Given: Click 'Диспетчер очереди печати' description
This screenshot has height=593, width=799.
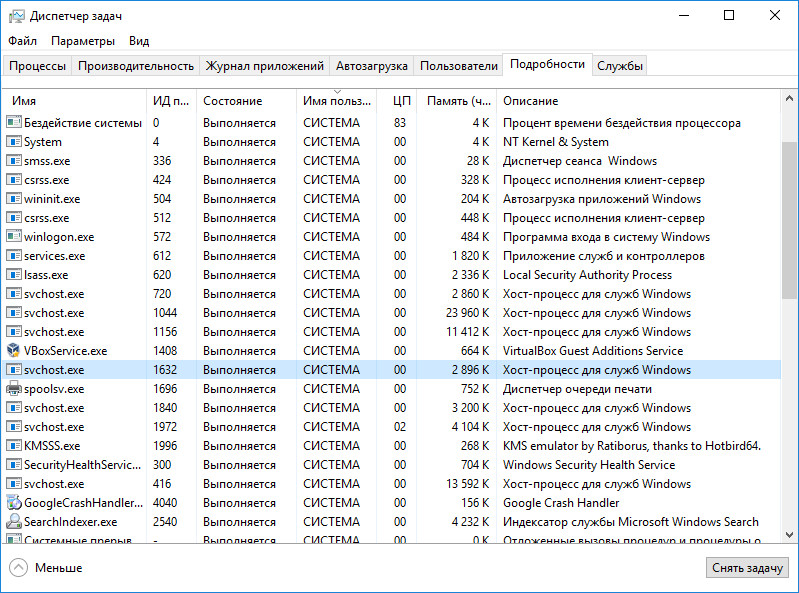Looking at the screenshot, I should point(577,389).
